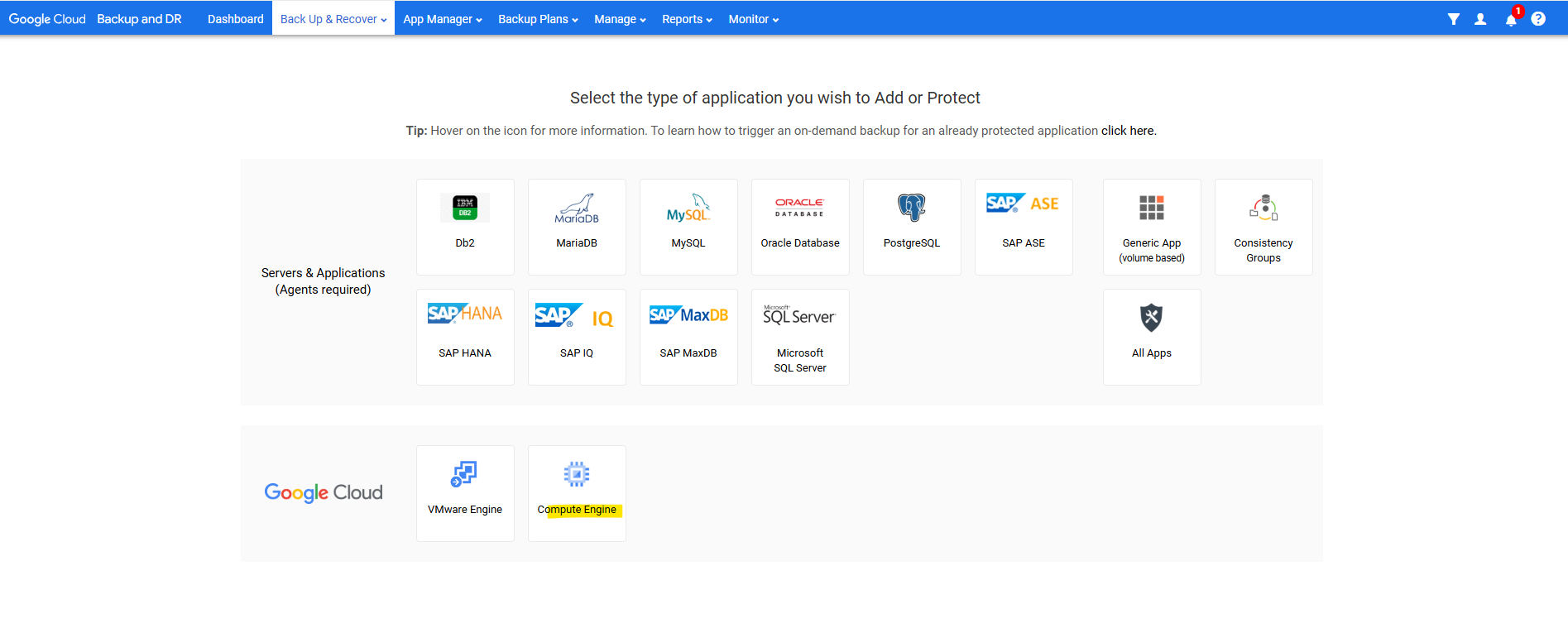Open the All Apps shield icon

click(x=1151, y=318)
